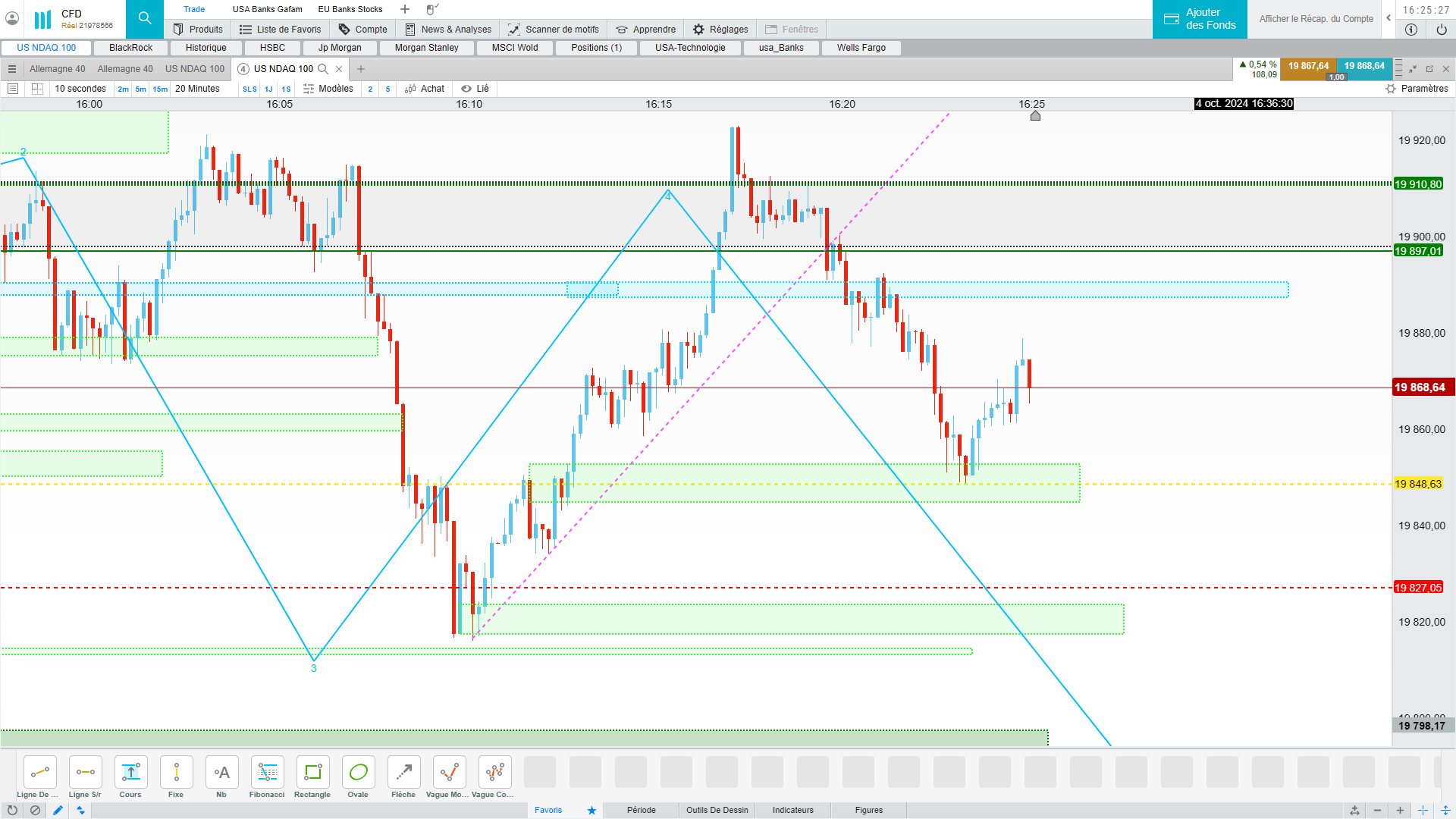Select the Flèche arrow tool
Screen dimensions: 1456x819
[x=403, y=773]
